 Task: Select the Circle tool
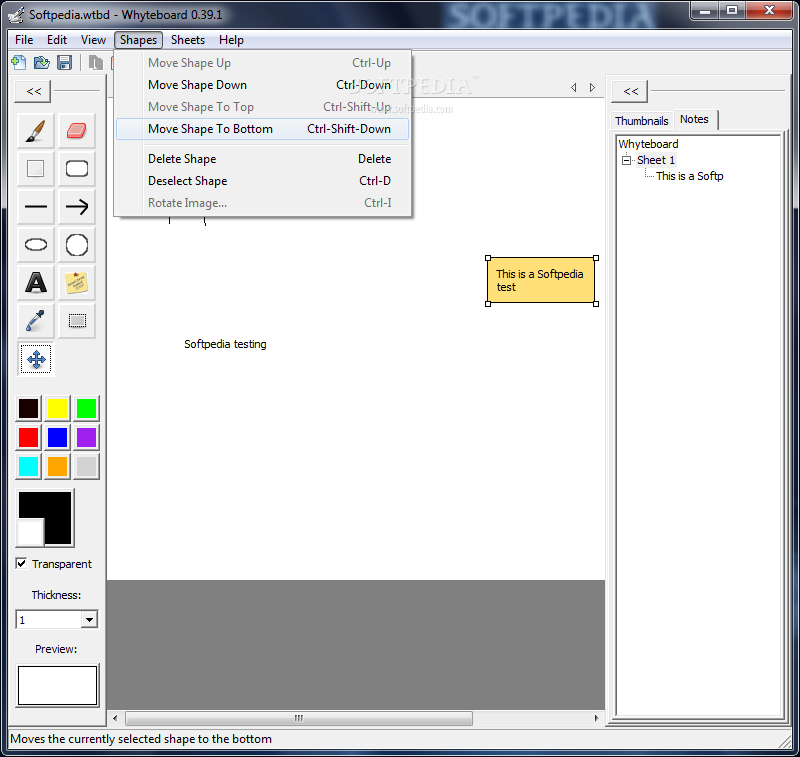tap(77, 245)
